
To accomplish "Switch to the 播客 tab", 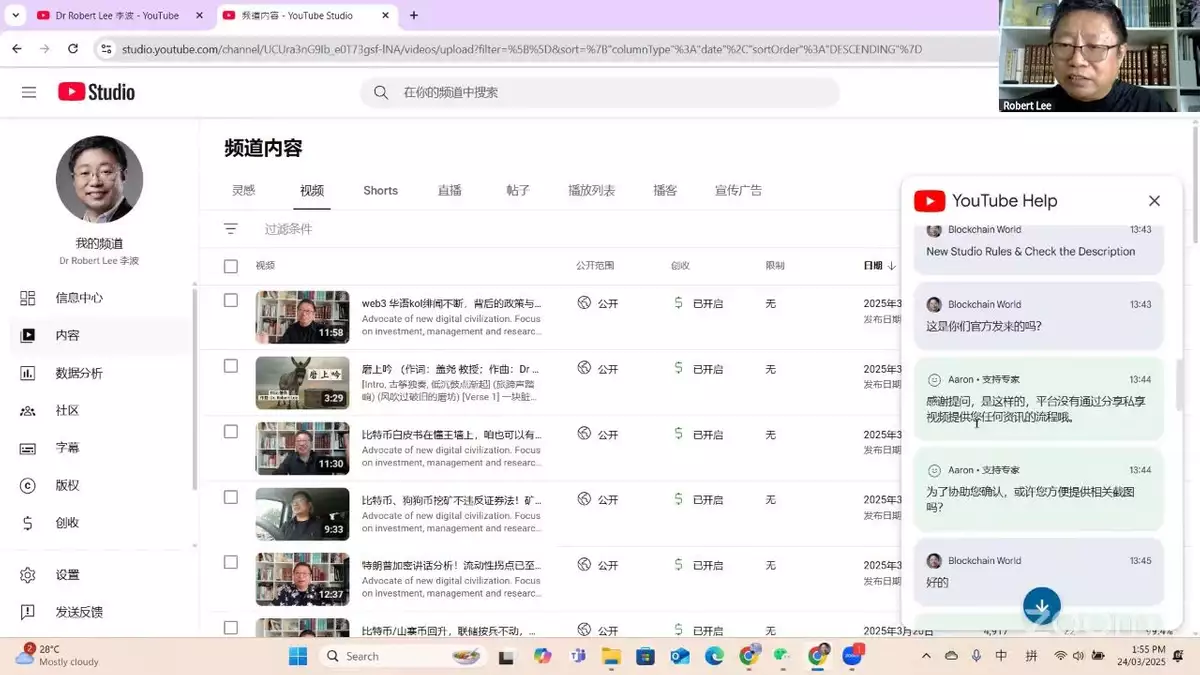I will pos(665,191).
